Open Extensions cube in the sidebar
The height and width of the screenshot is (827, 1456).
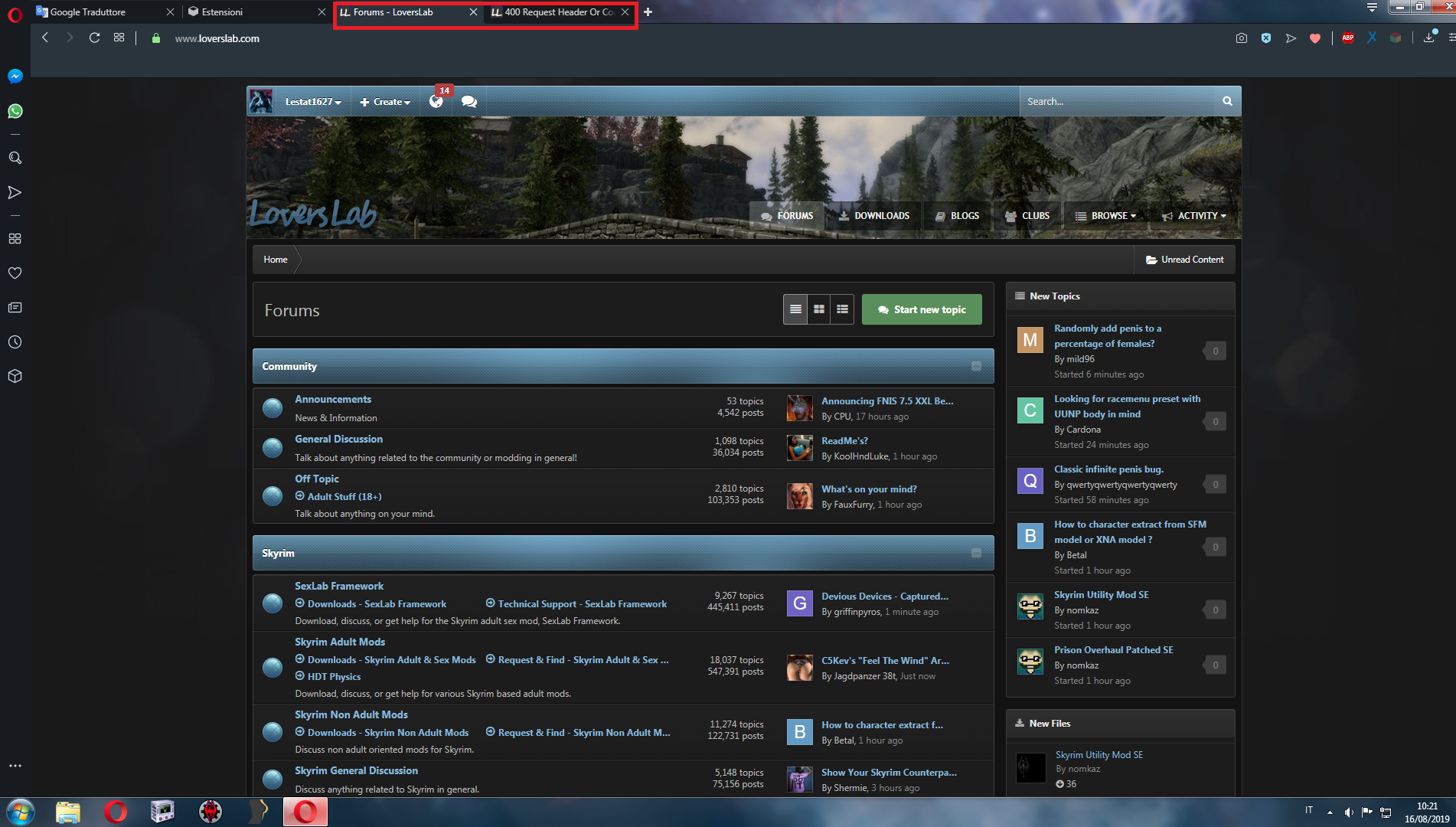(x=15, y=377)
